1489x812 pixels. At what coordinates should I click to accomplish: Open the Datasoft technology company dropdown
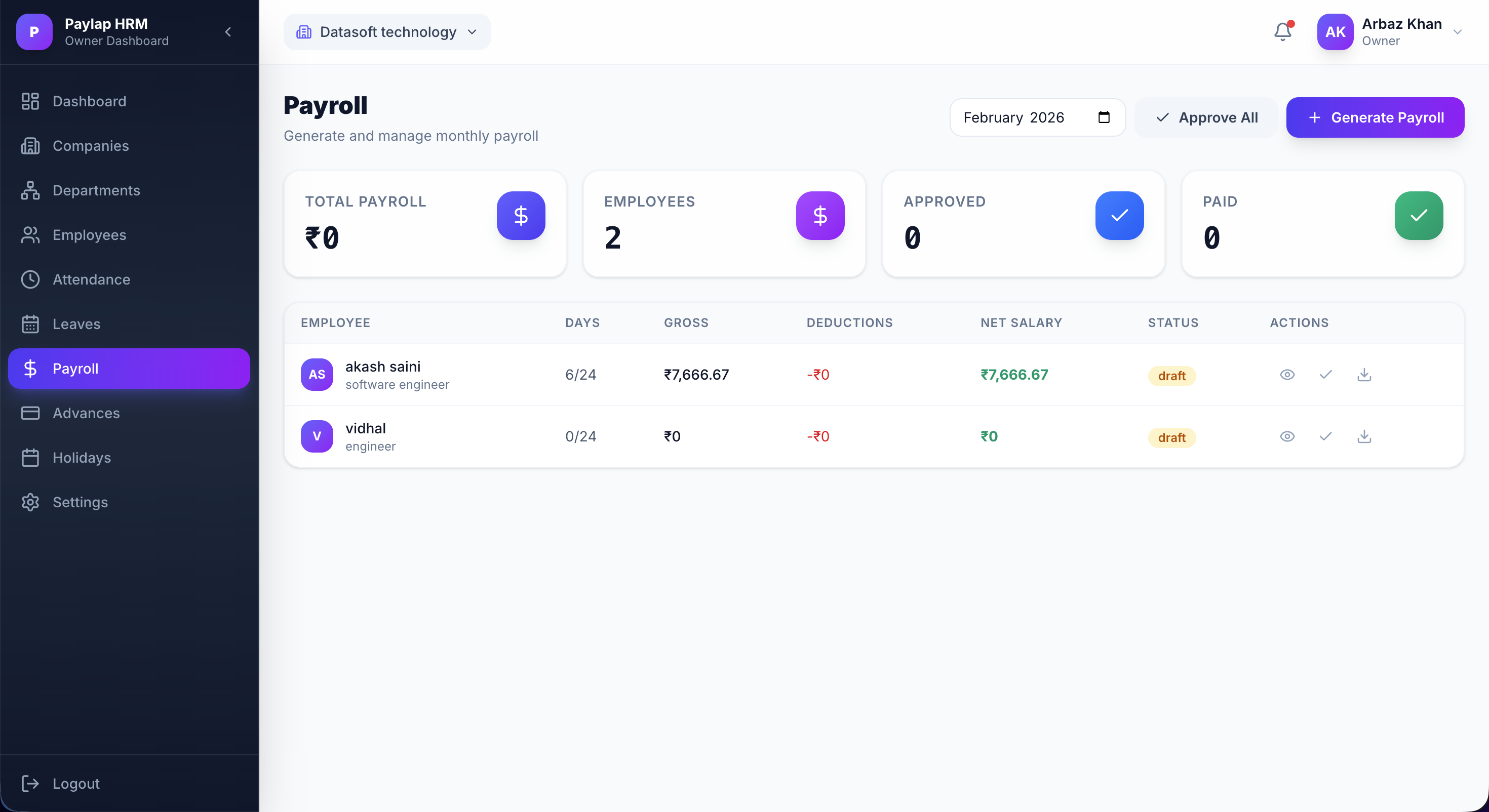387,32
